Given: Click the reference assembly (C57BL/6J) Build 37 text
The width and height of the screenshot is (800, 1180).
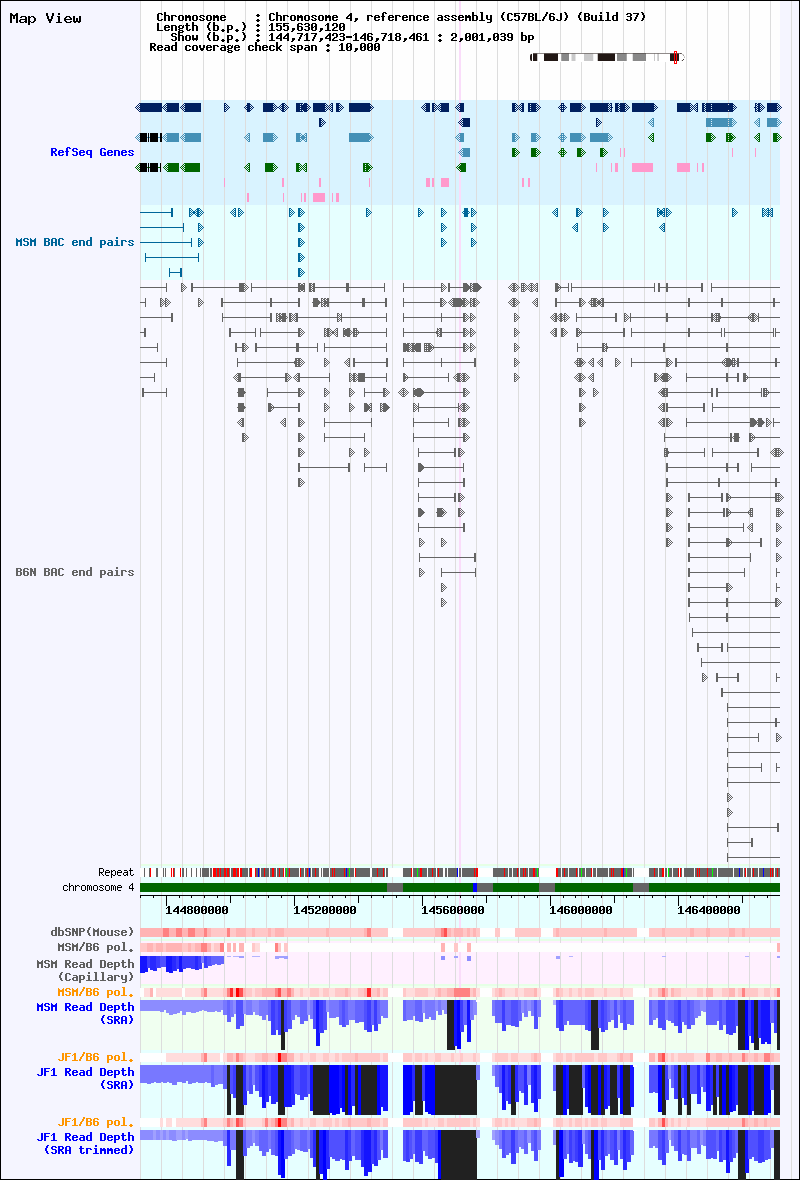Looking at the screenshot, I should (506, 17).
